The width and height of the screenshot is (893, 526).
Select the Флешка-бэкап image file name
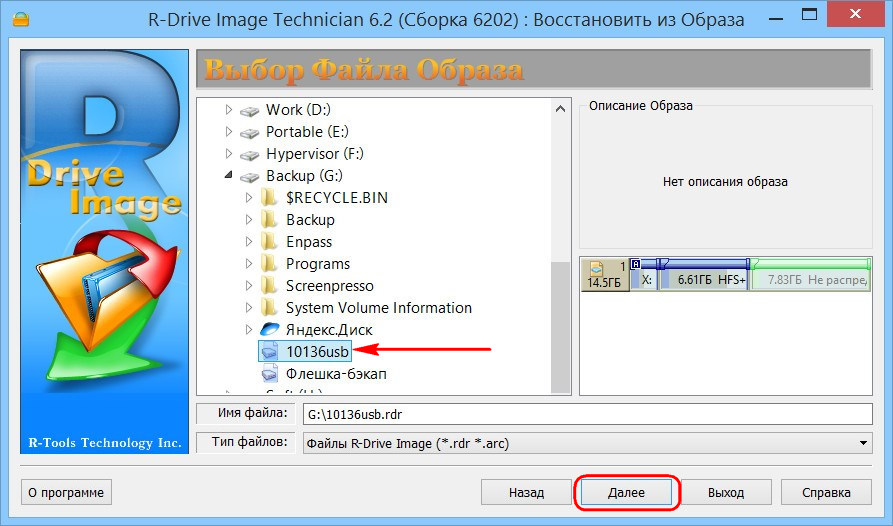pos(337,374)
